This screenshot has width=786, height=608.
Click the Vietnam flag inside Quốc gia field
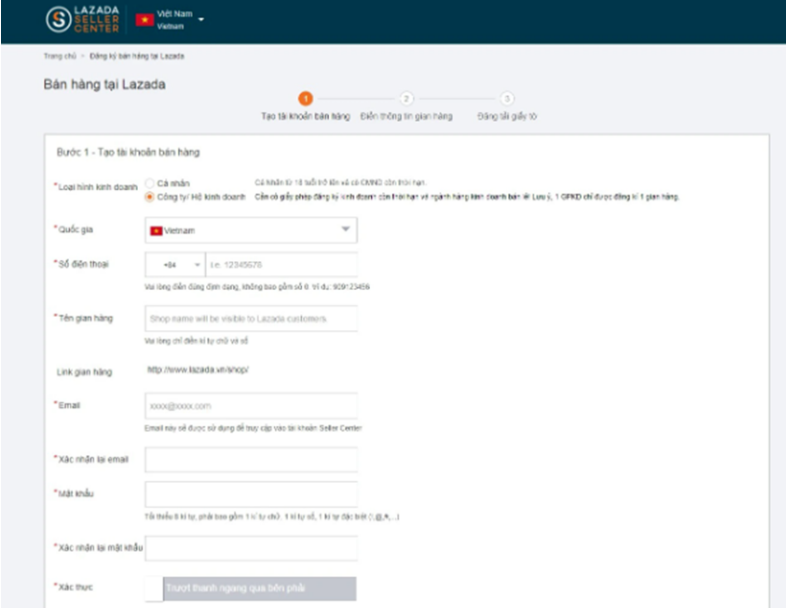coord(156,231)
